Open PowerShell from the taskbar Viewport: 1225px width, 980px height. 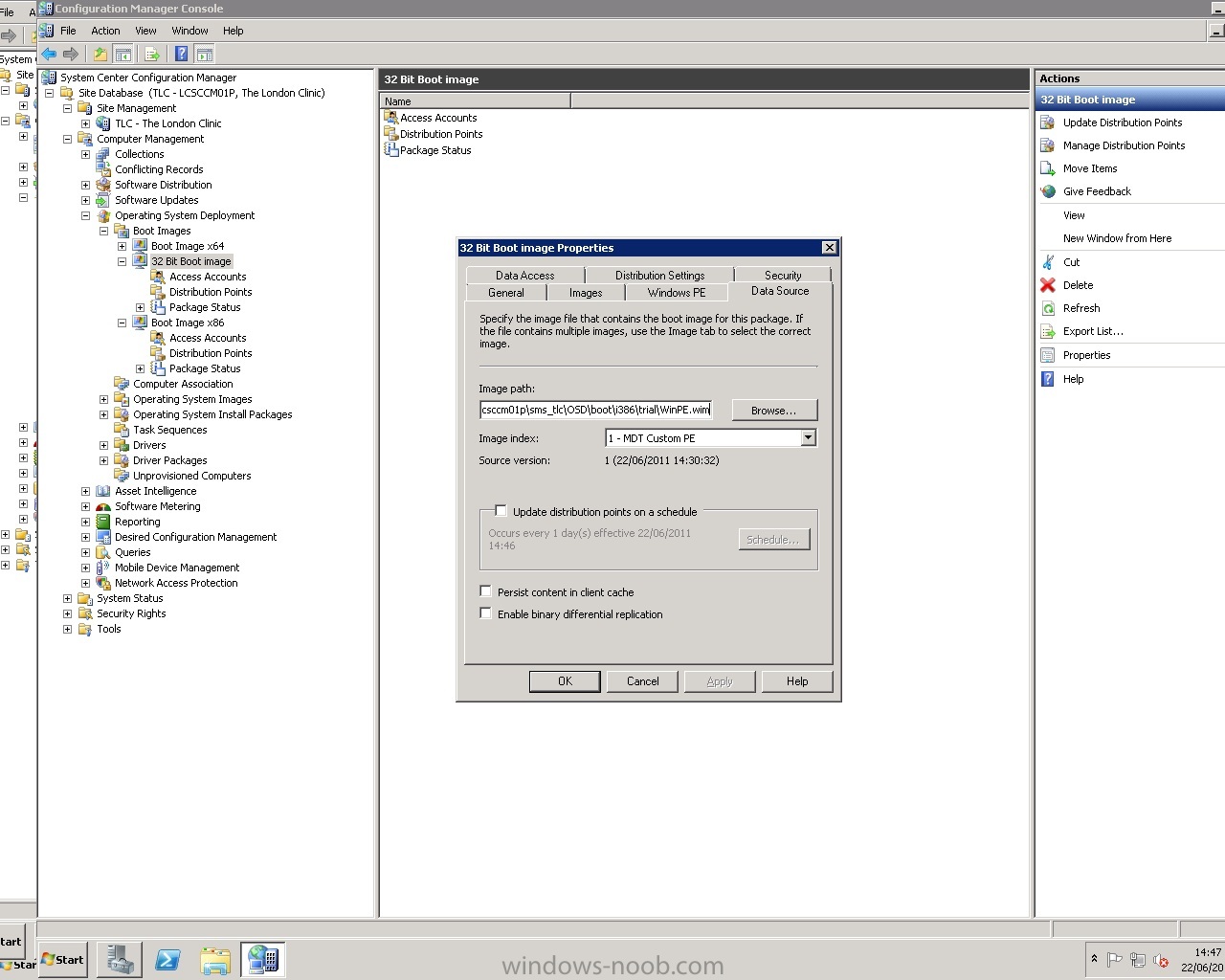167,960
